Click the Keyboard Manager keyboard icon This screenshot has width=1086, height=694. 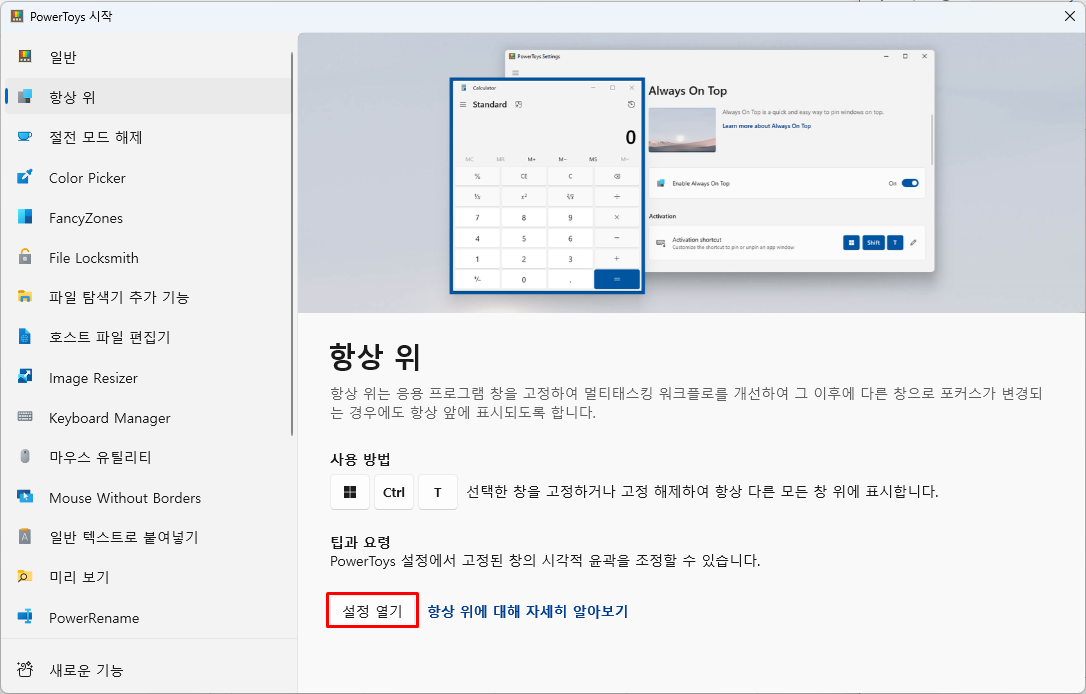(25, 417)
